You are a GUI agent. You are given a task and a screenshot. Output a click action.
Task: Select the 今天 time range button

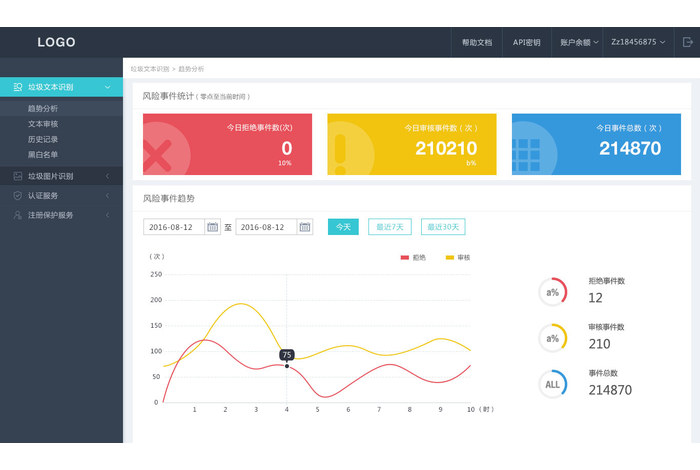coord(343,227)
